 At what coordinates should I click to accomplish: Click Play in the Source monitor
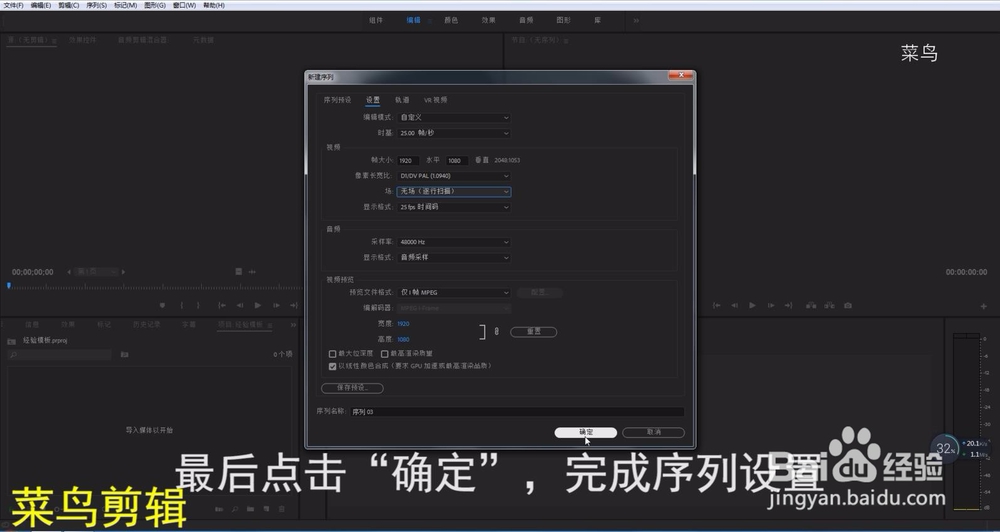click(x=258, y=306)
